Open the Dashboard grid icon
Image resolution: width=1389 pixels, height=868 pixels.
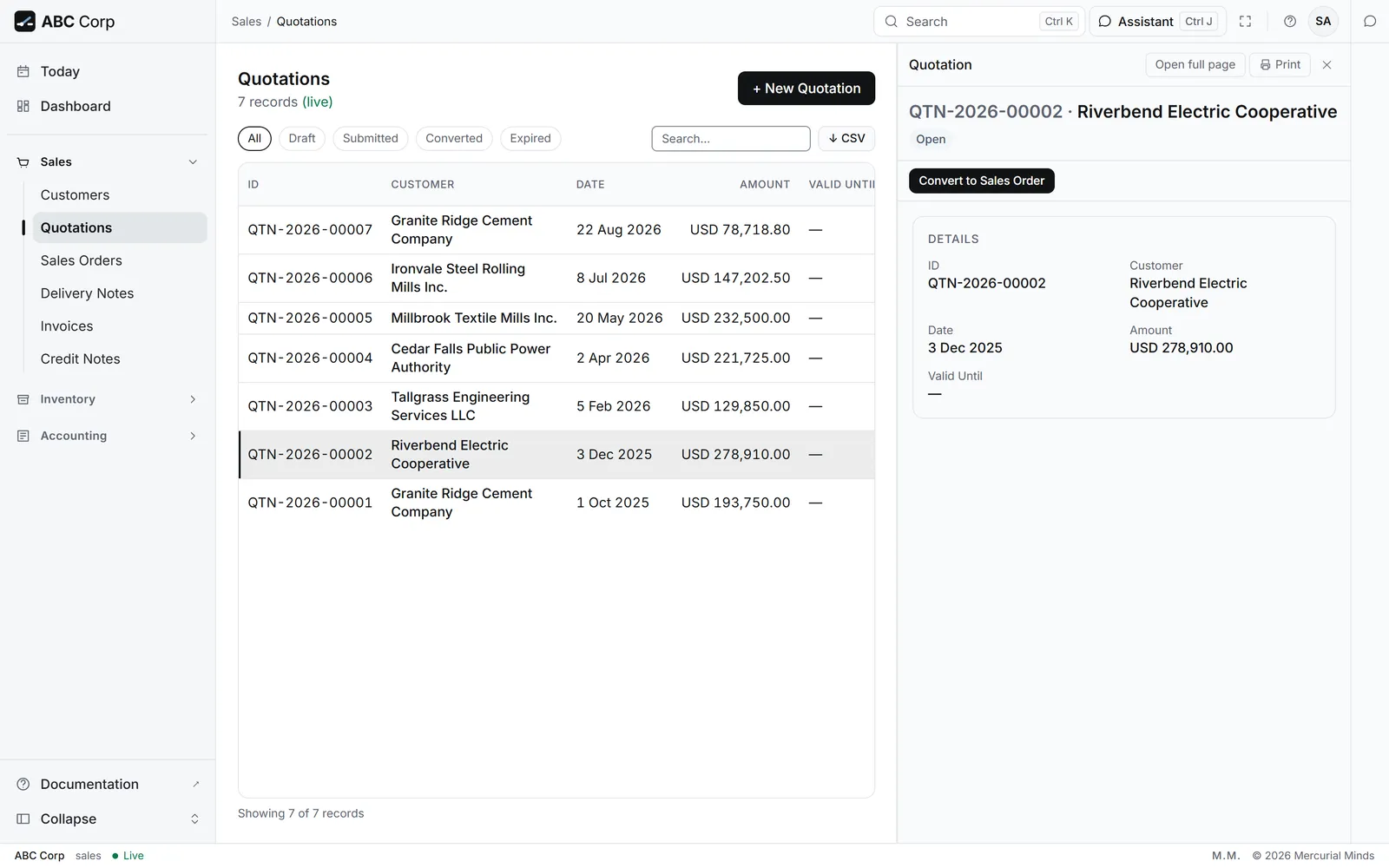point(23,107)
